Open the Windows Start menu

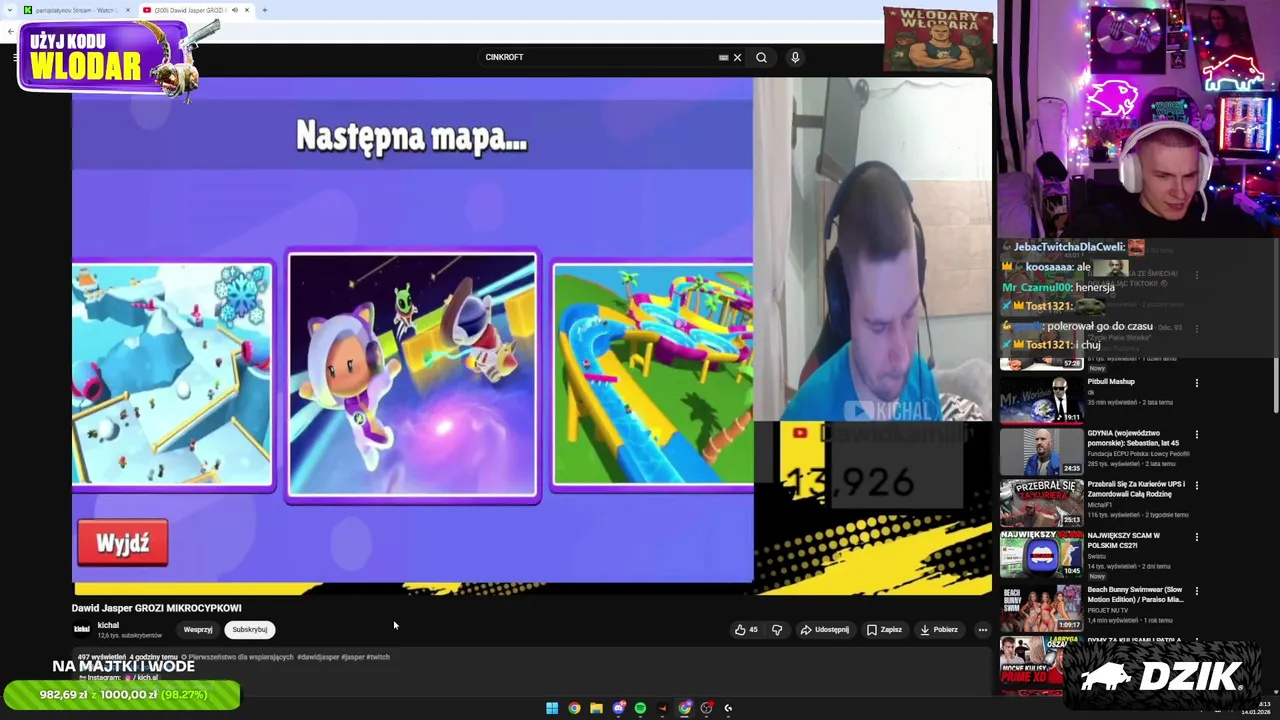click(552, 708)
